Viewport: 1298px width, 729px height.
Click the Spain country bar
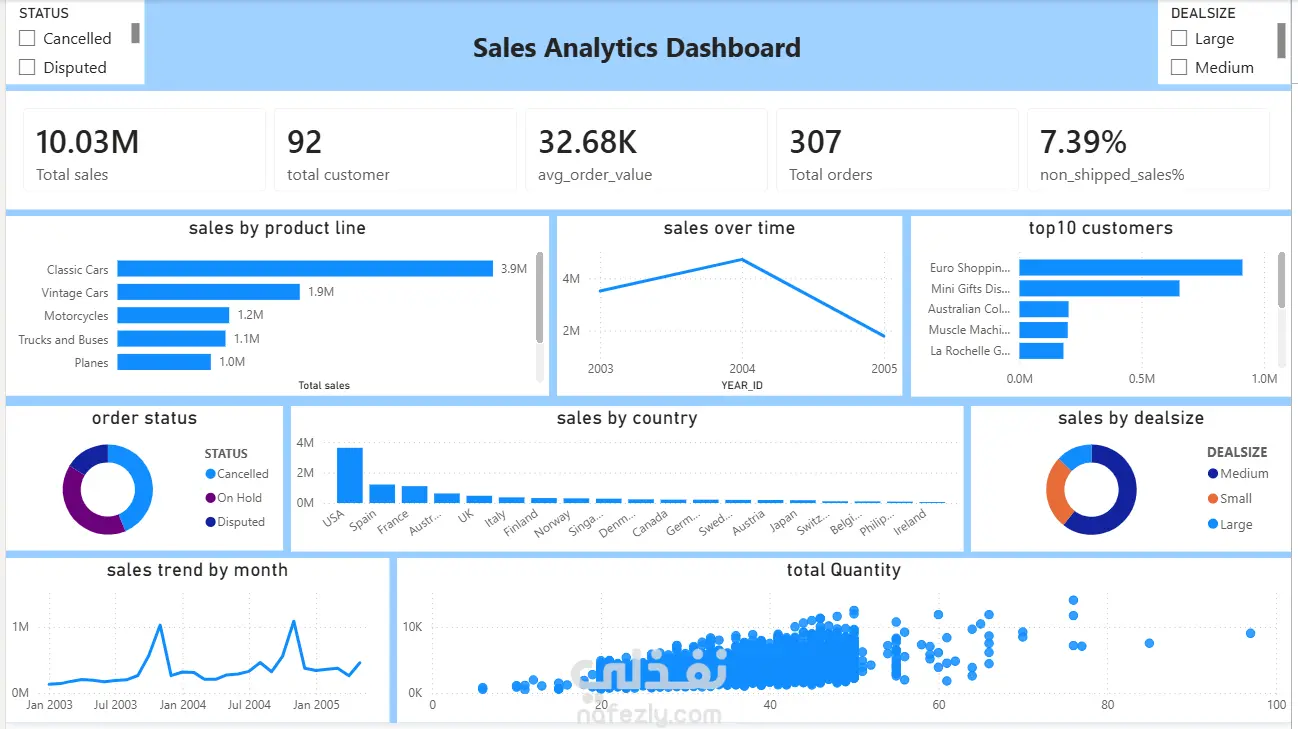(x=382, y=494)
